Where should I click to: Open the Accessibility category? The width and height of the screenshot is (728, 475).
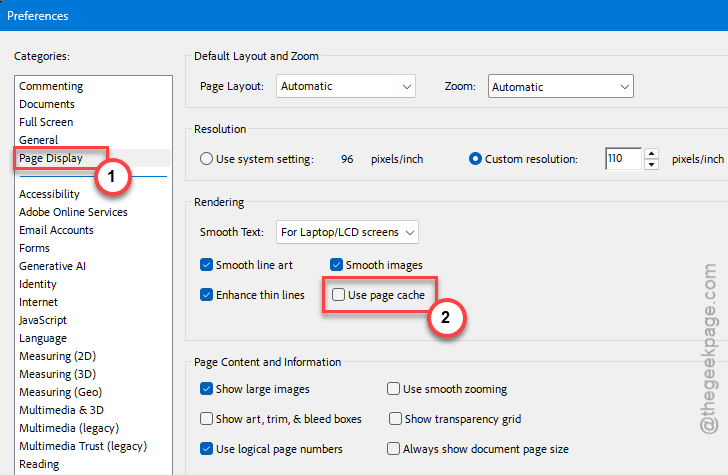[x=49, y=194]
